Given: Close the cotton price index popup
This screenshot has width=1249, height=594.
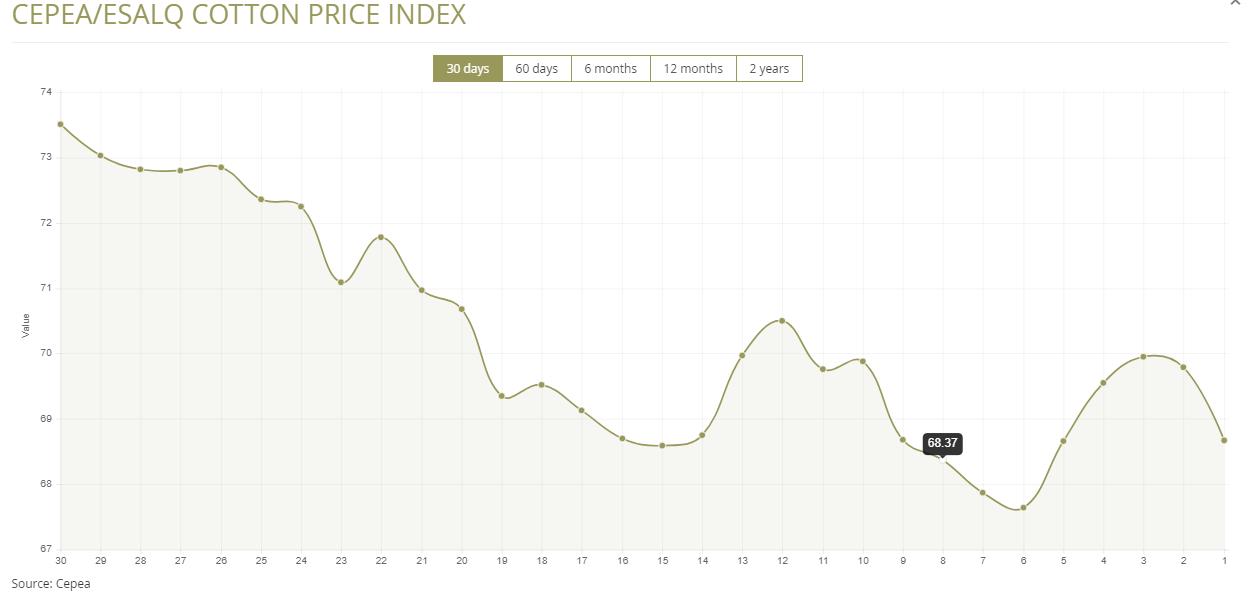Looking at the screenshot, I should [1234, 3].
